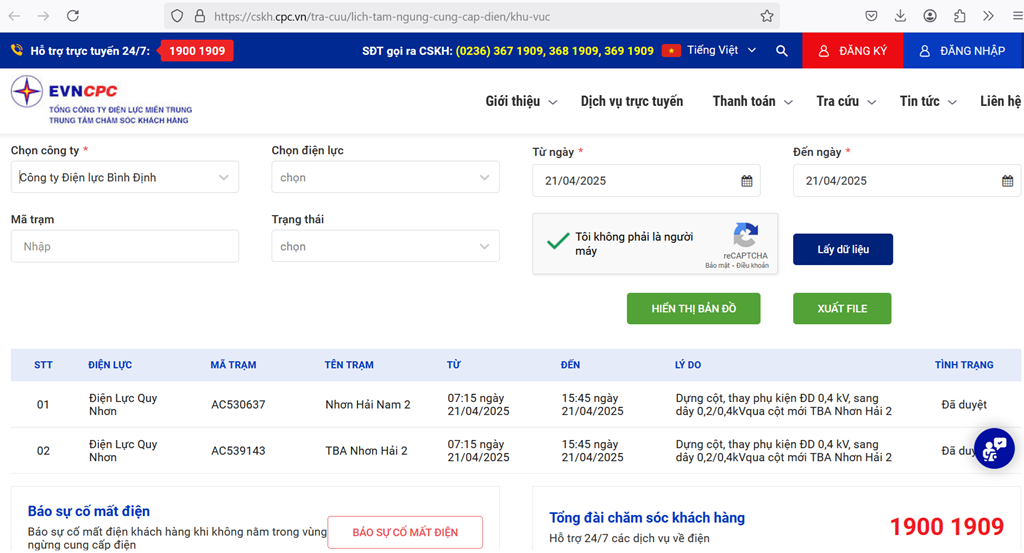Open the Chọn điện lực dropdown
Viewport: 1024px width, 553px height.
pos(385,177)
